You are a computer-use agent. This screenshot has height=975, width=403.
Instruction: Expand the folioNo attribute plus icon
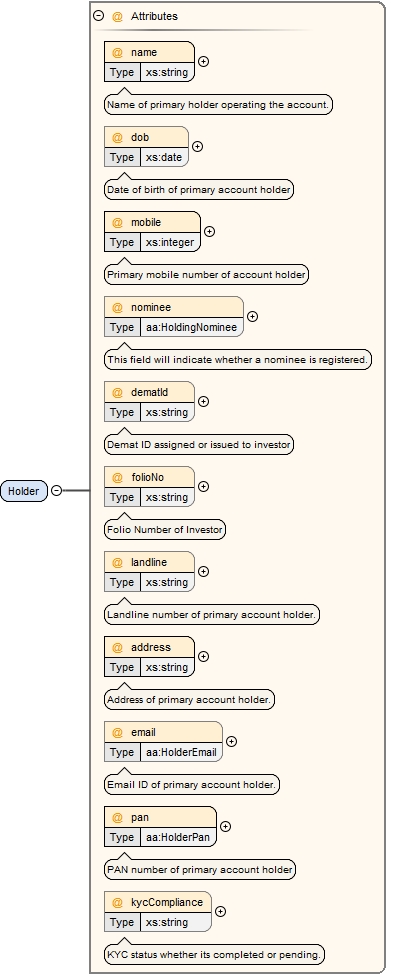click(x=203, y=486)
